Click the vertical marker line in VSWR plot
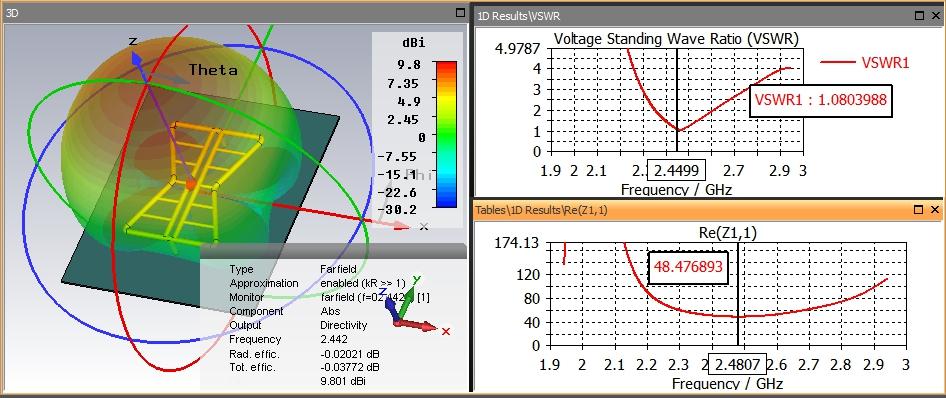Image resolution: width=946 pixels, height=398 pixels. click(x=677, y=100)
